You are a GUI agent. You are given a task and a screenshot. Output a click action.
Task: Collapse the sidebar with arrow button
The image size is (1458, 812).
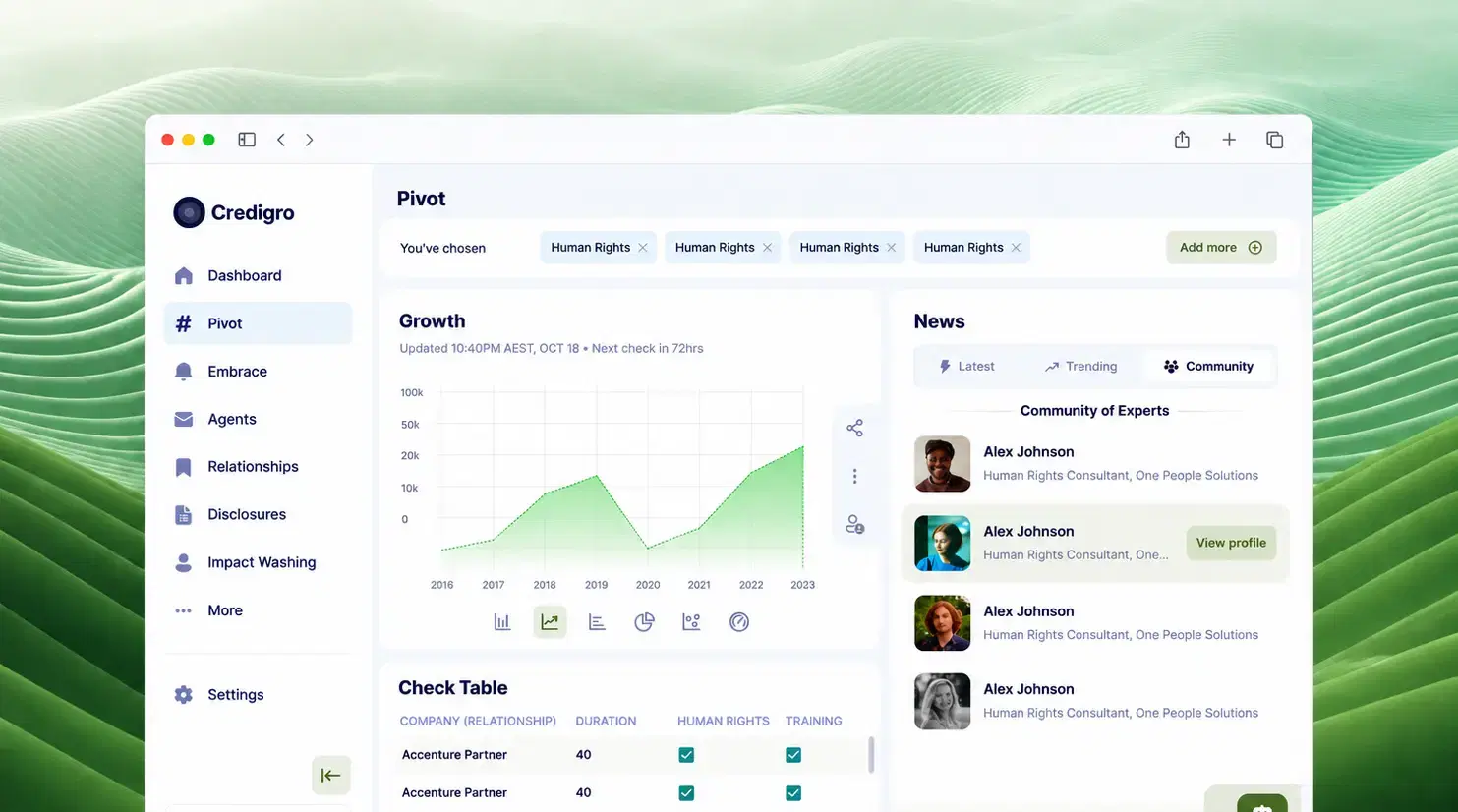coord(331,776)
